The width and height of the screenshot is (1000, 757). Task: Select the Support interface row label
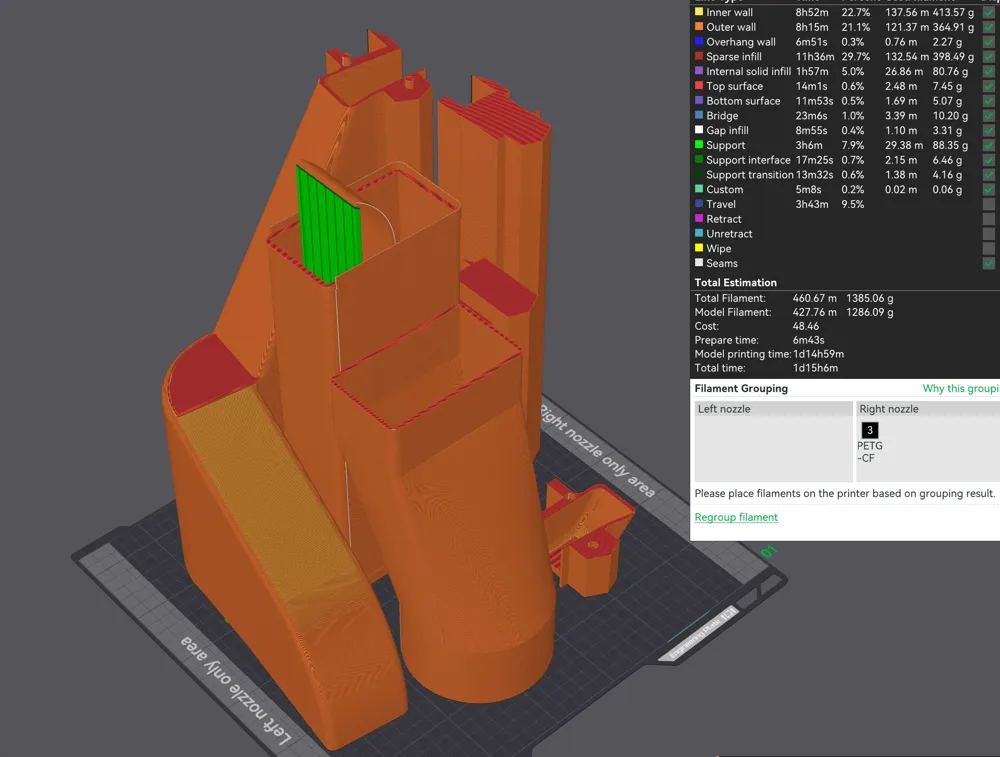point(748,160)
